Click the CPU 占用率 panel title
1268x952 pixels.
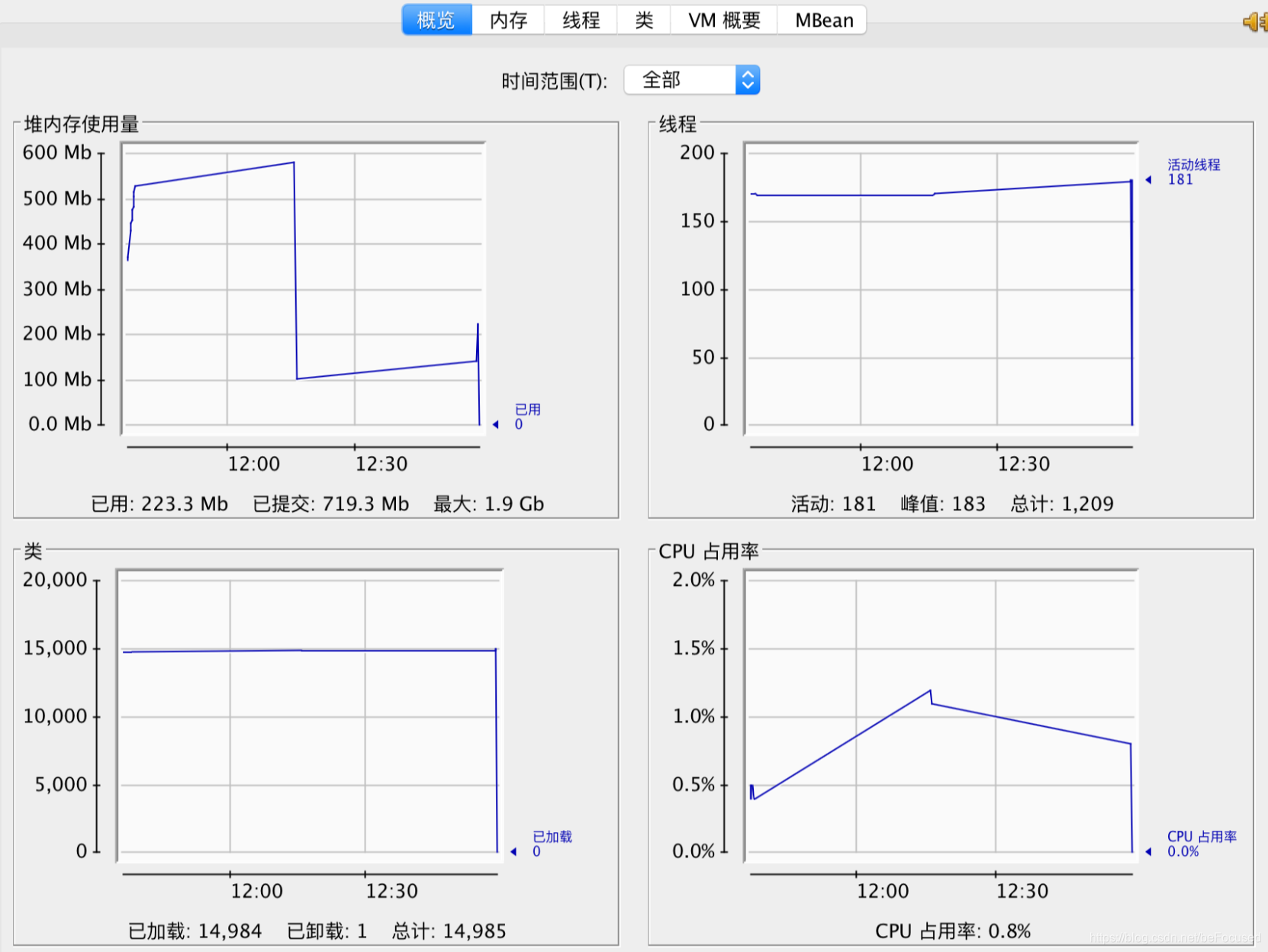[709, 551]
